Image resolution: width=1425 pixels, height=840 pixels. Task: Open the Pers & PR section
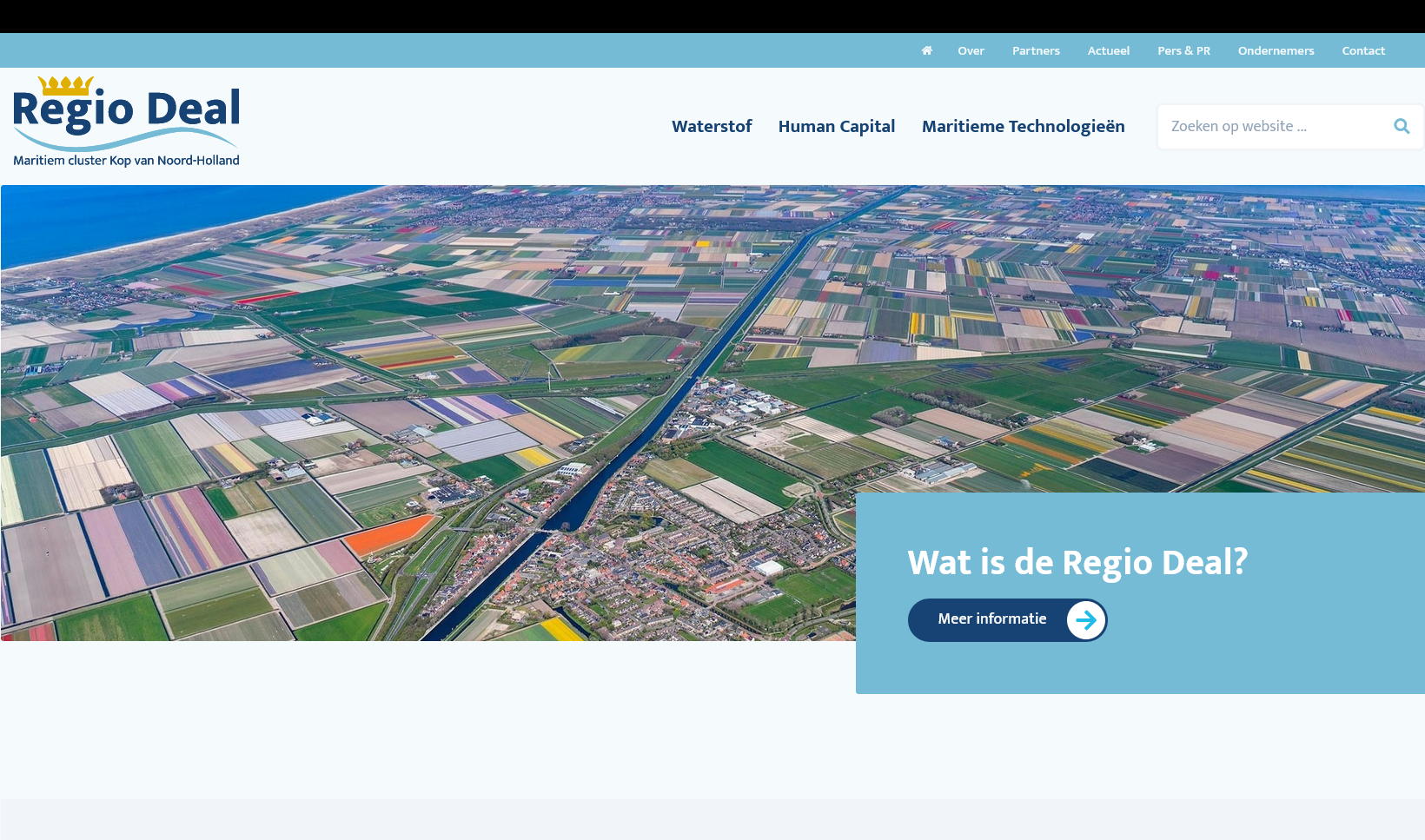[1183, 50]
